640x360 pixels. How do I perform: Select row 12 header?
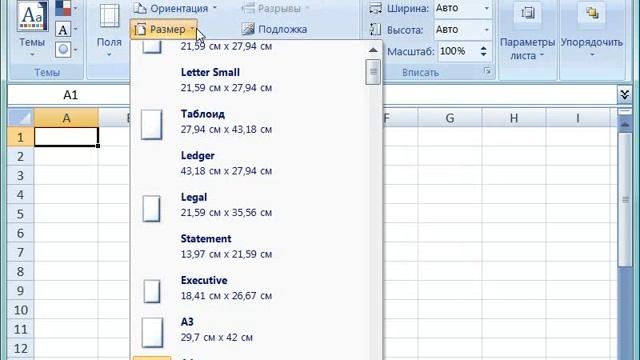(20, 348)
